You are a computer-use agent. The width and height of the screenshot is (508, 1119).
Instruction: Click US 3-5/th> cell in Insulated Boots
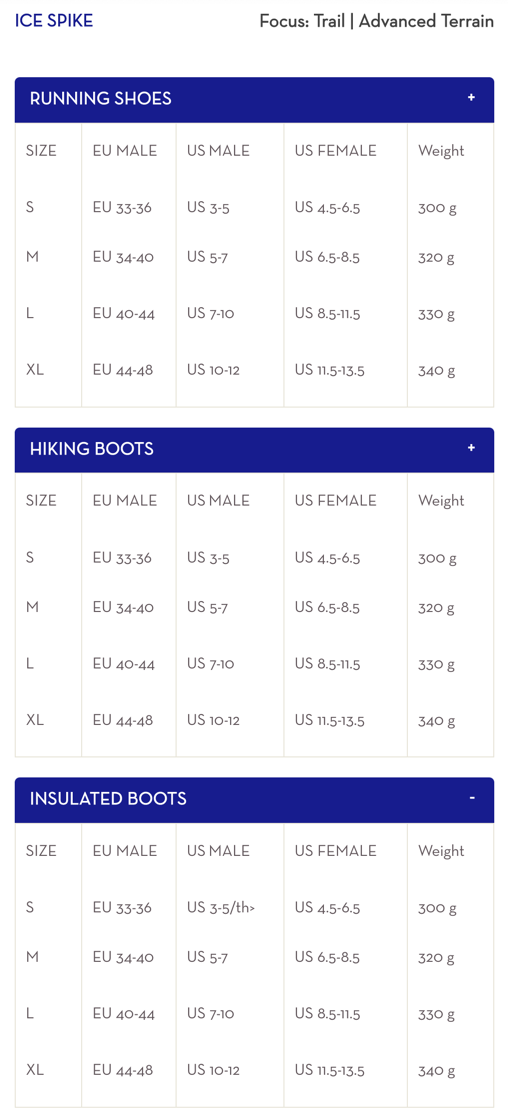[x=221, y=908]
